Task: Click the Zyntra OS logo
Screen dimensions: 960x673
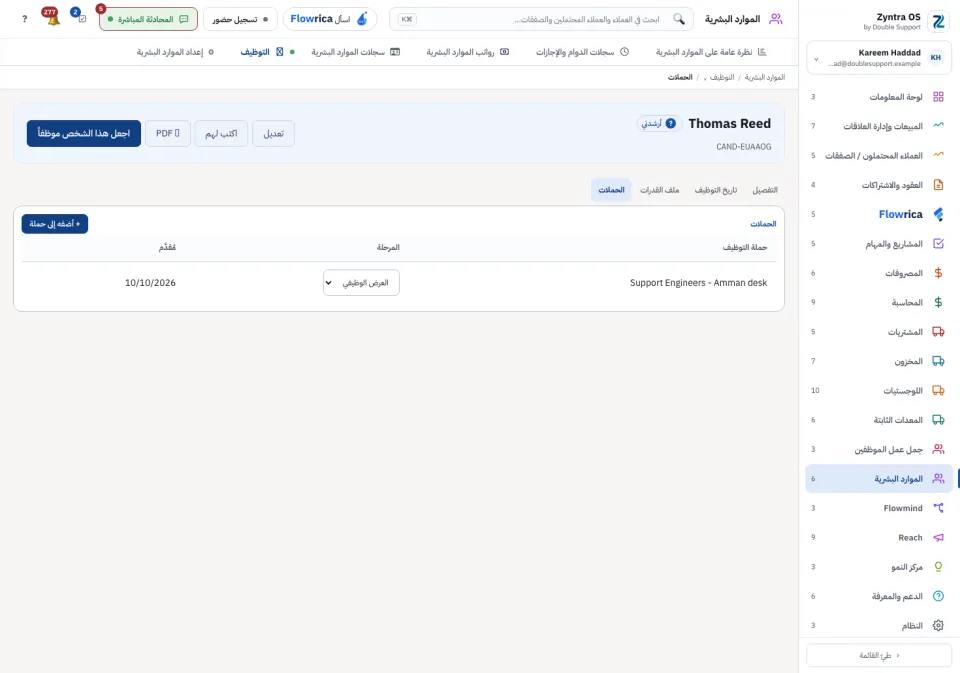Action: tap(938, 22)
